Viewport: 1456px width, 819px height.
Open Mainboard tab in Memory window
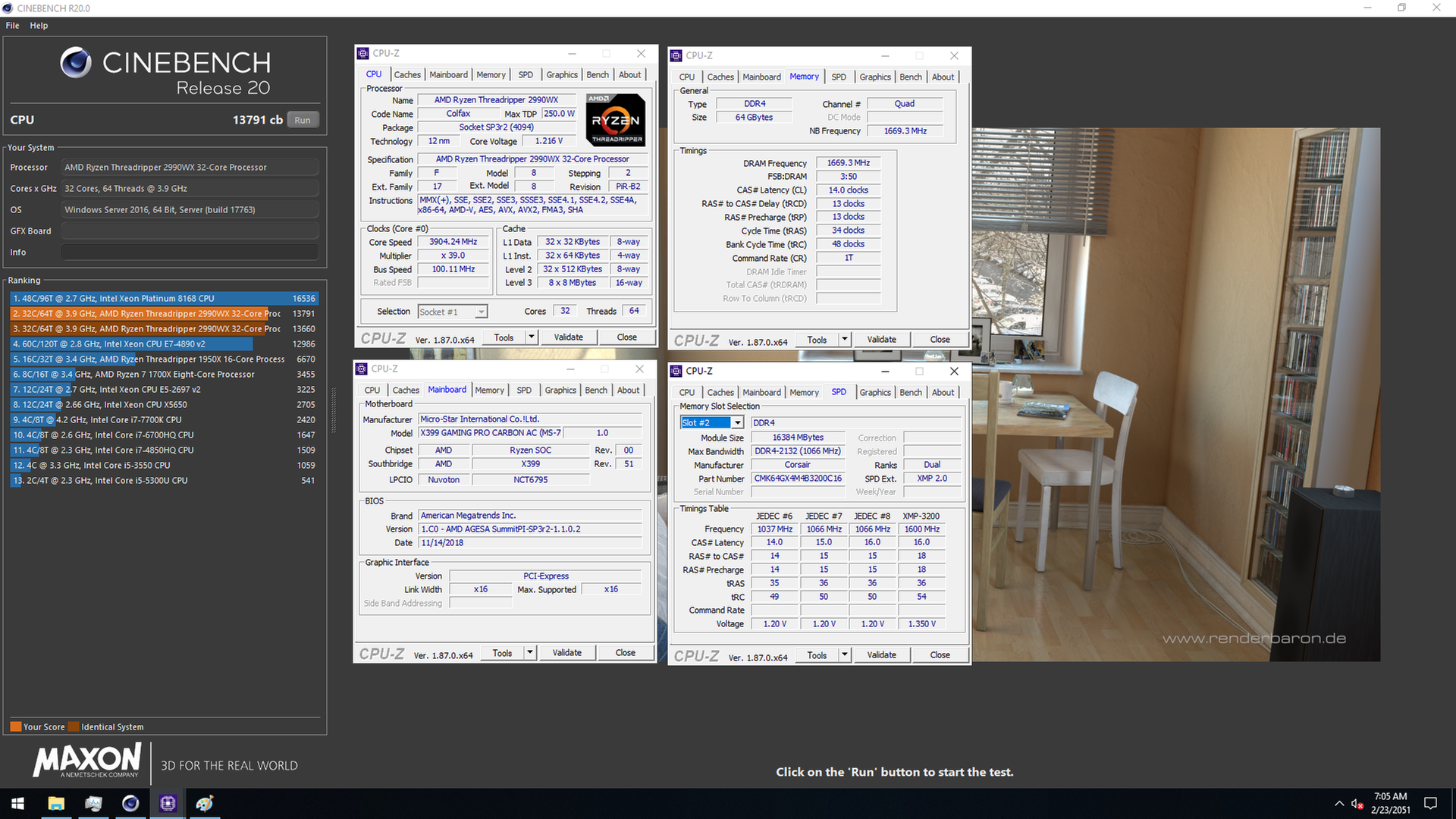(x=761, y=77)
